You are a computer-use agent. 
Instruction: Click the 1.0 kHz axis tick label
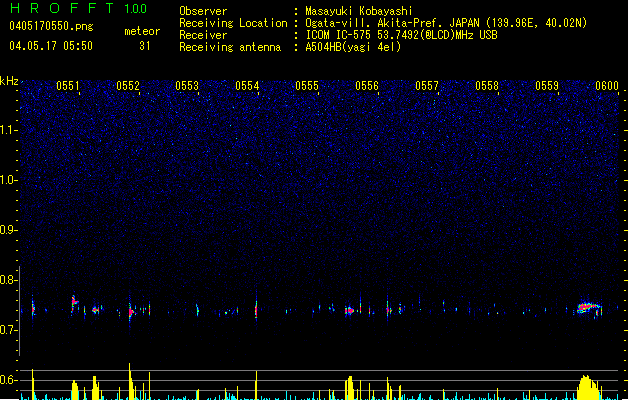click(8, 180)
